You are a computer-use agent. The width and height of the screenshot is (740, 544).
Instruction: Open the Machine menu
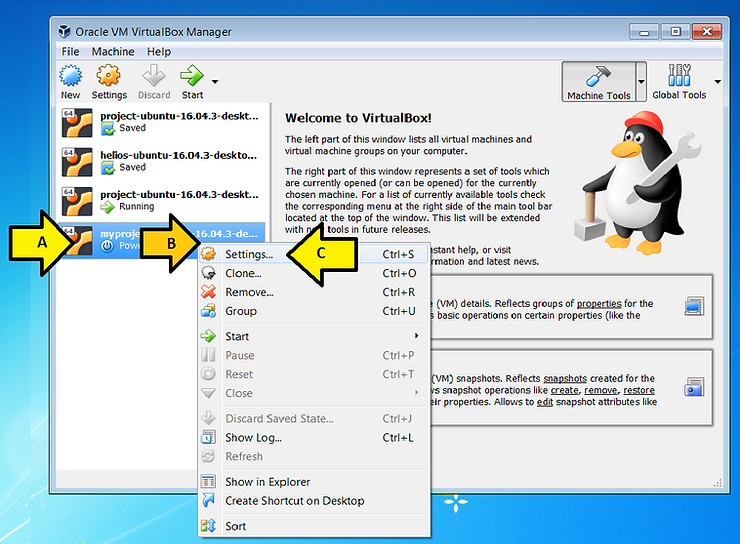coord(113,51)
